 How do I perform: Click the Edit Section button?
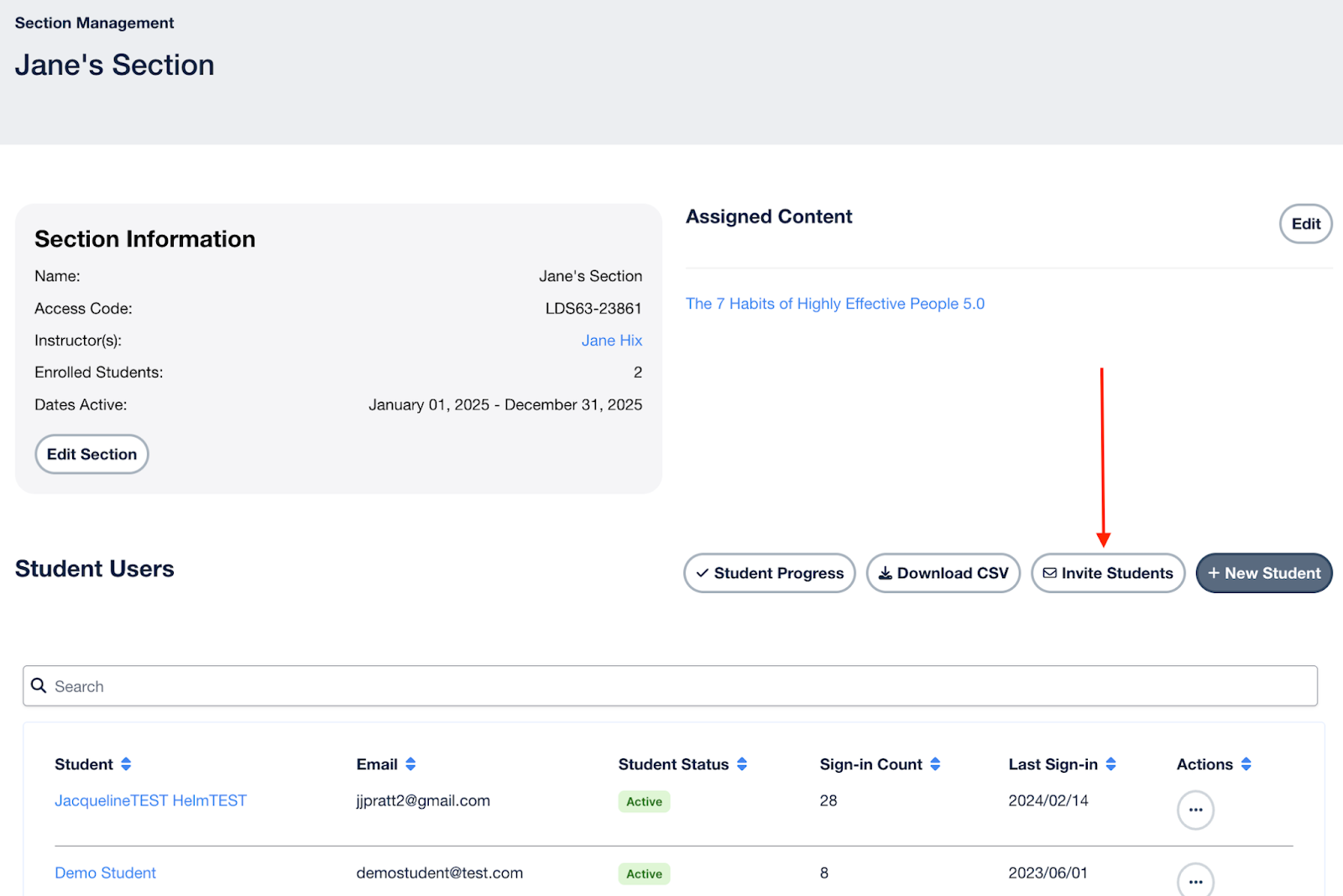pyautogui.click(x=91, y=454)
